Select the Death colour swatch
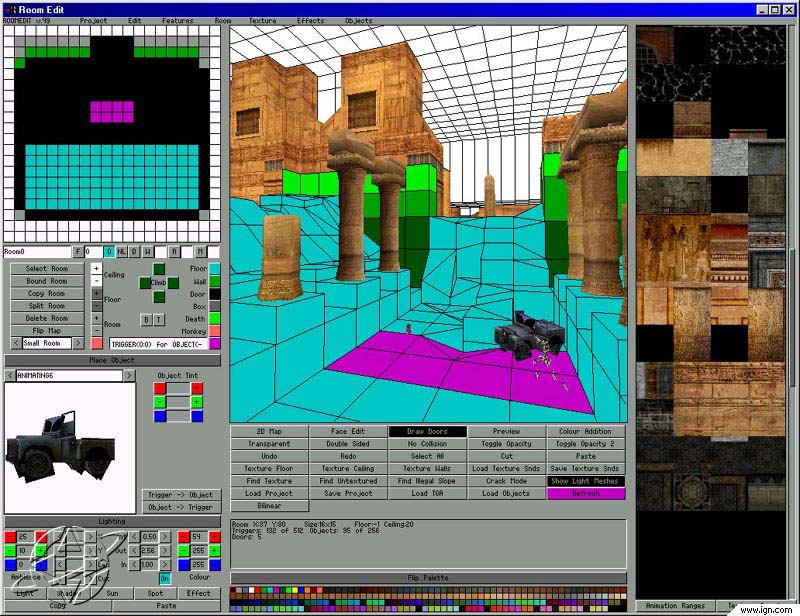This screenshot has width=800, height=616. [x=214, y=319]
